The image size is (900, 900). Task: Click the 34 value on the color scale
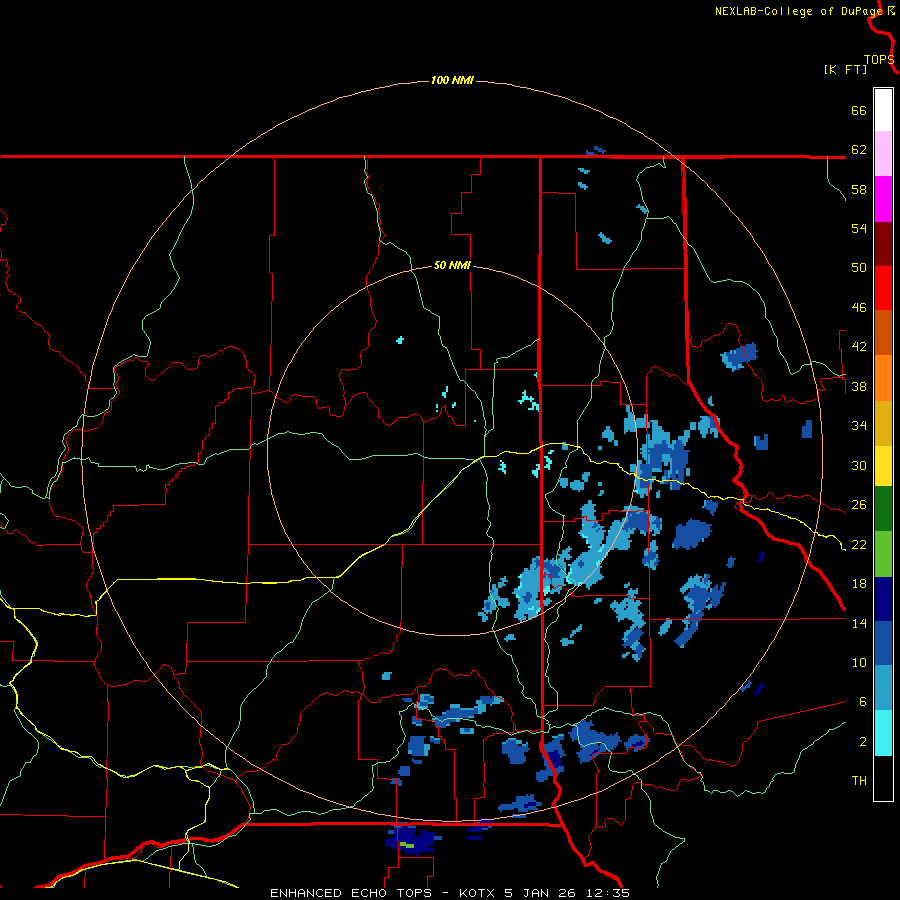[859, 426]
